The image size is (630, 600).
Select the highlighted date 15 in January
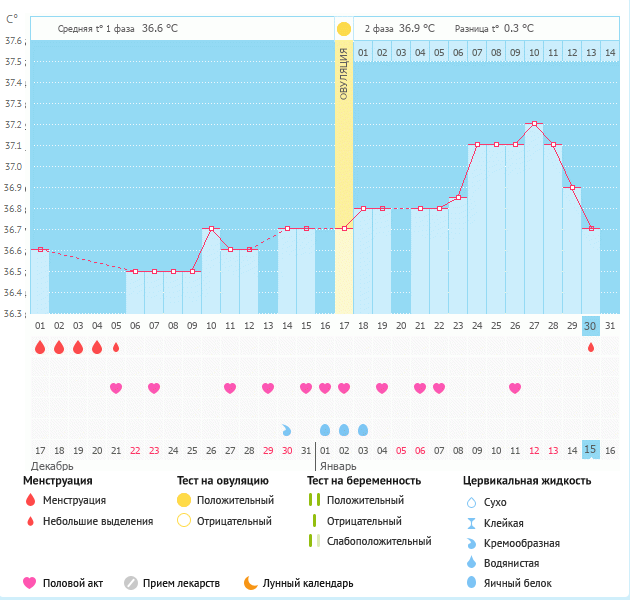[x=591, y=450]
